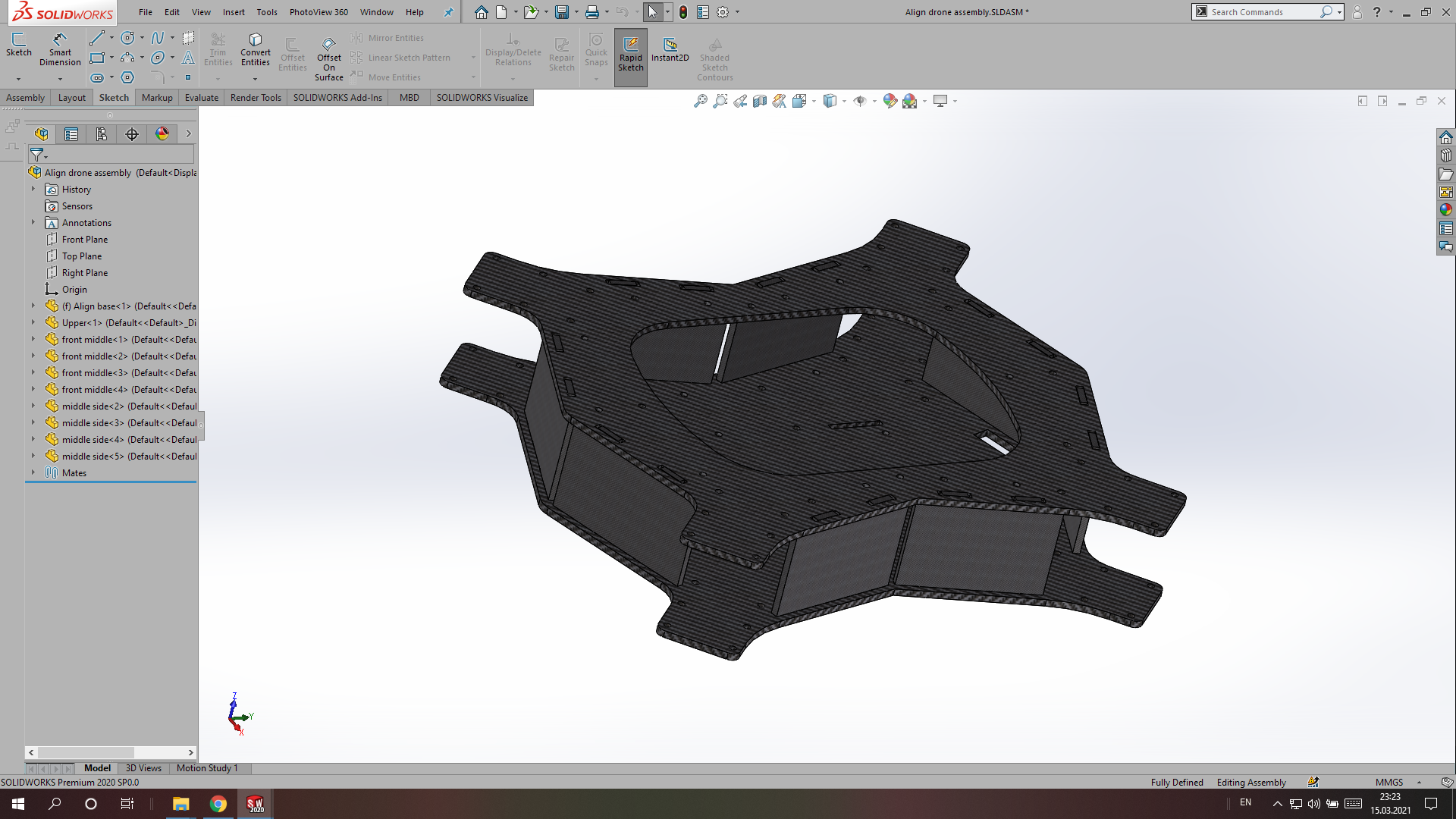Screen dimensions: 1456x819
Task: Click the Options gear icon
Action: (723, 12)
